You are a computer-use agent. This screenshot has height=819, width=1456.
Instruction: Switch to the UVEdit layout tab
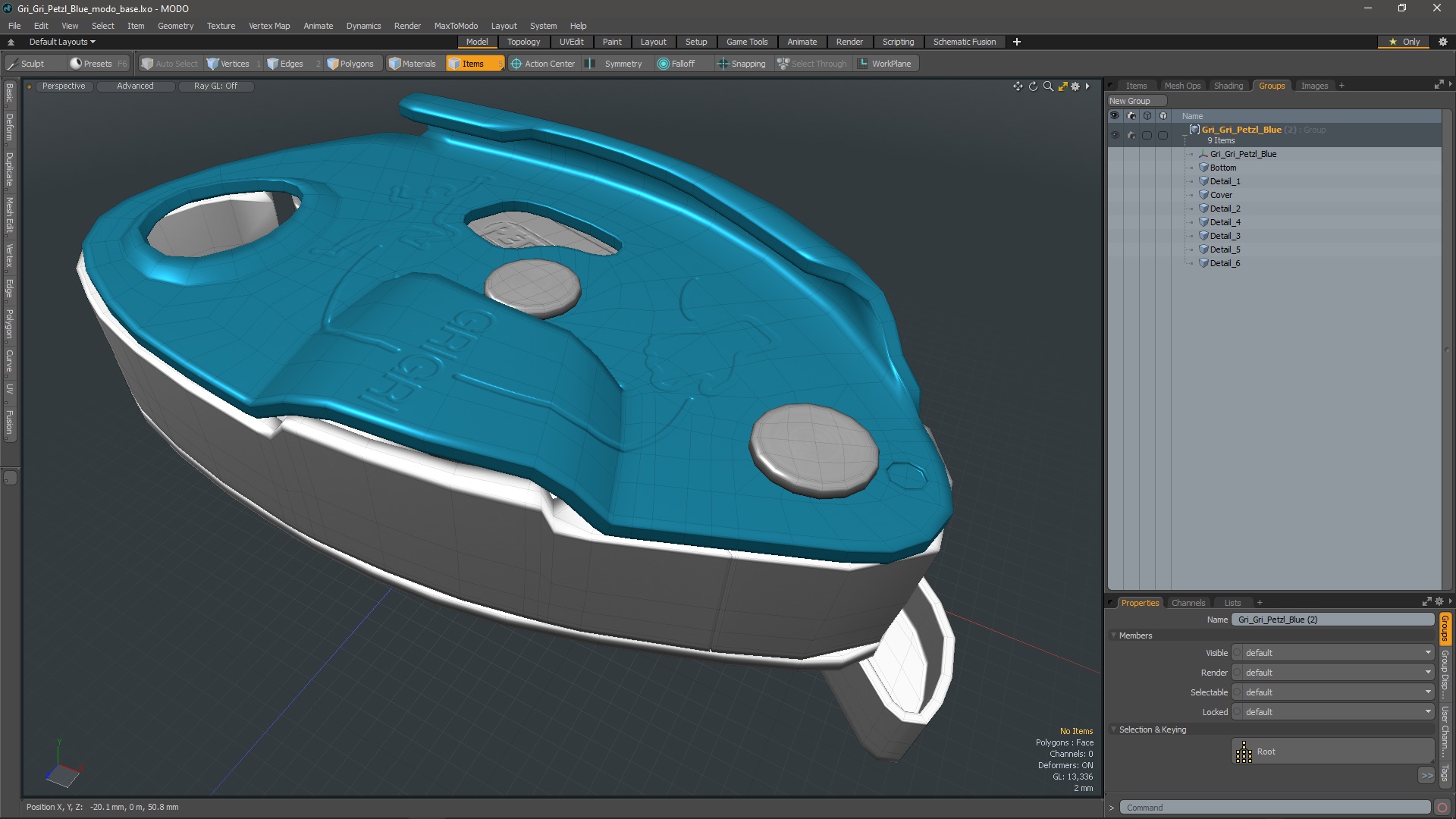(x=571, y=42)
